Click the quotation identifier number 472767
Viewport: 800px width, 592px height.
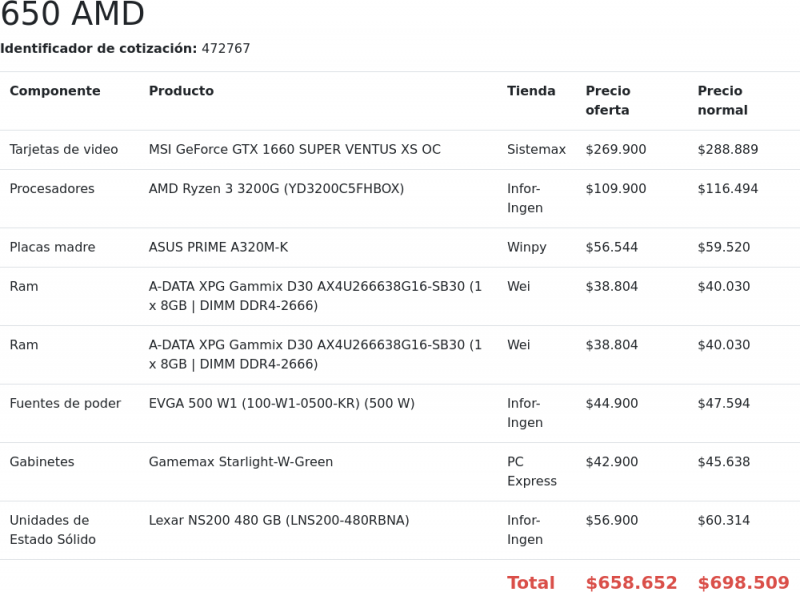point(226,49)
